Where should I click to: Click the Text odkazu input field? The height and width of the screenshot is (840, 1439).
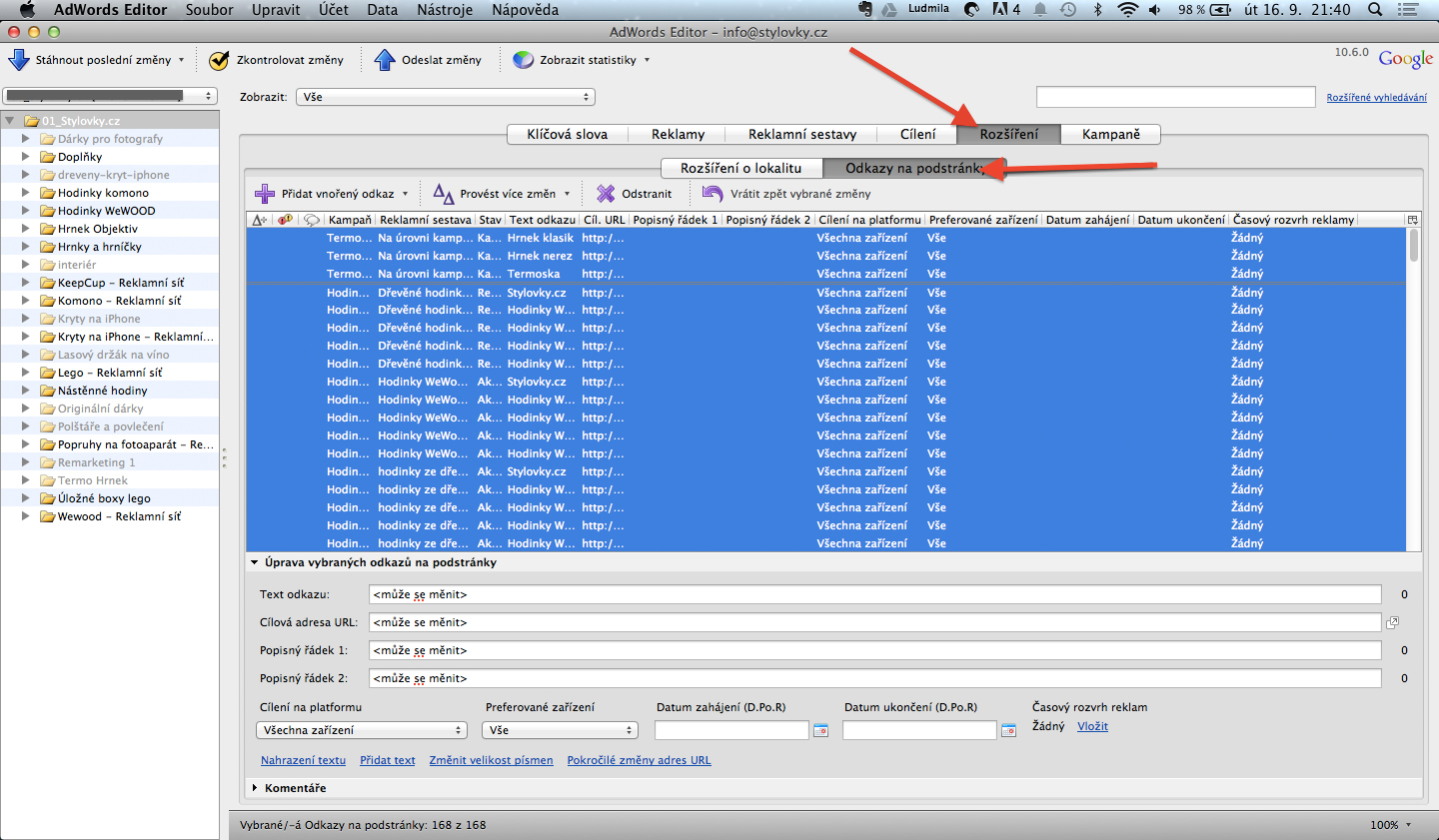pyautogui.click(x=875, y=594)
